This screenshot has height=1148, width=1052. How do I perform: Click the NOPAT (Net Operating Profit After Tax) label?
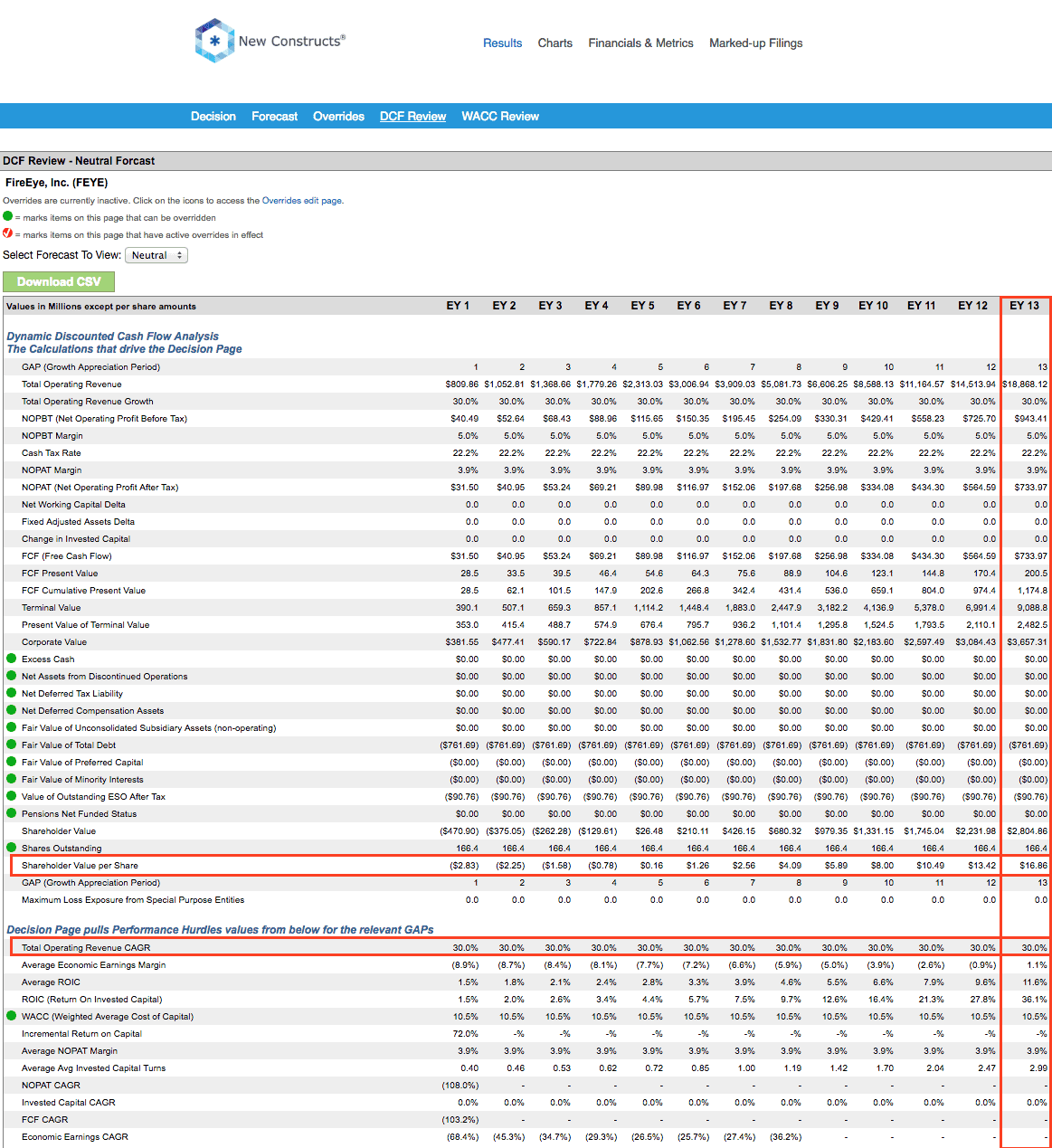(100, 488)
